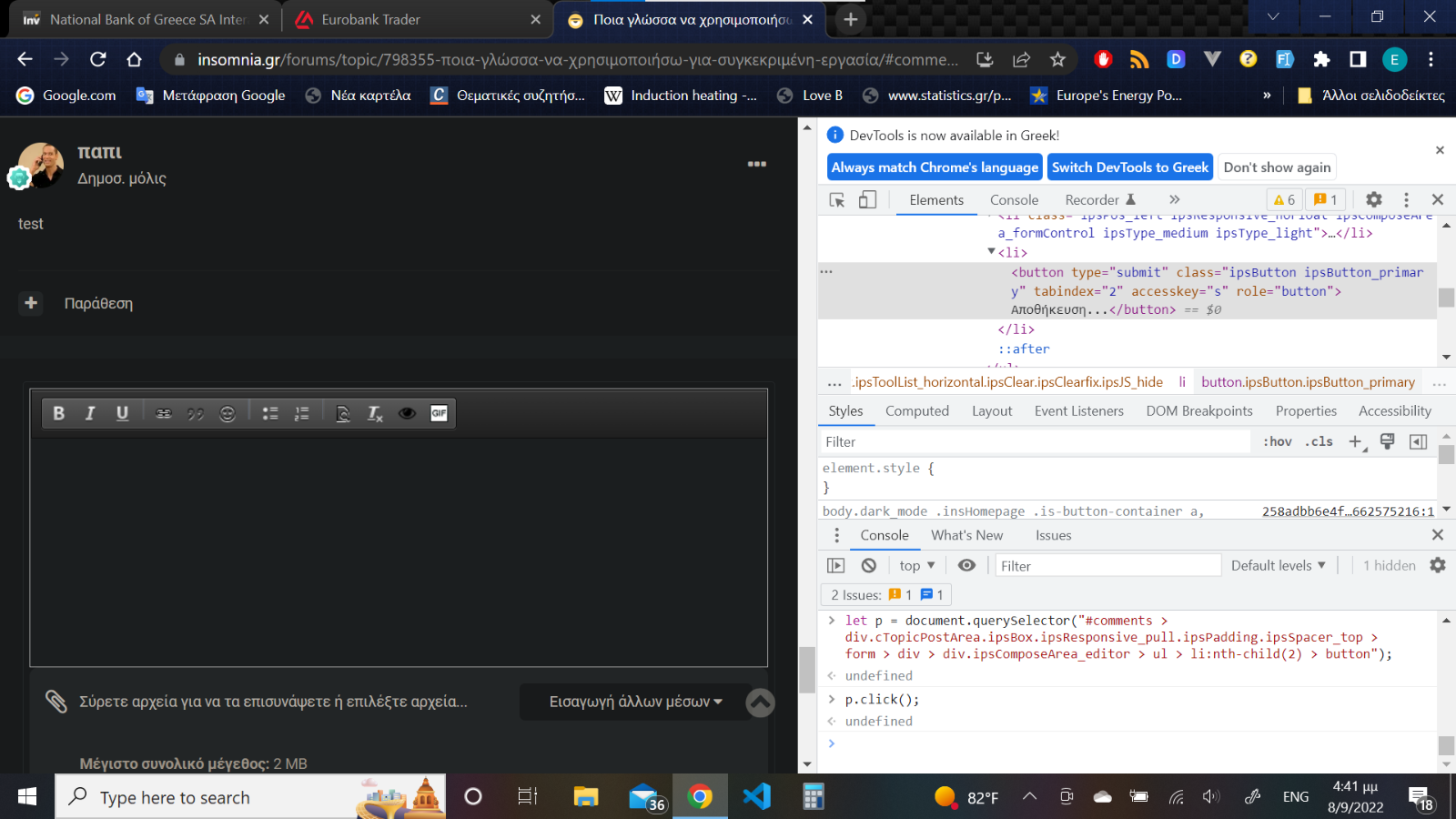Click the Παράθεση quote link

click(x=98, y=303)
